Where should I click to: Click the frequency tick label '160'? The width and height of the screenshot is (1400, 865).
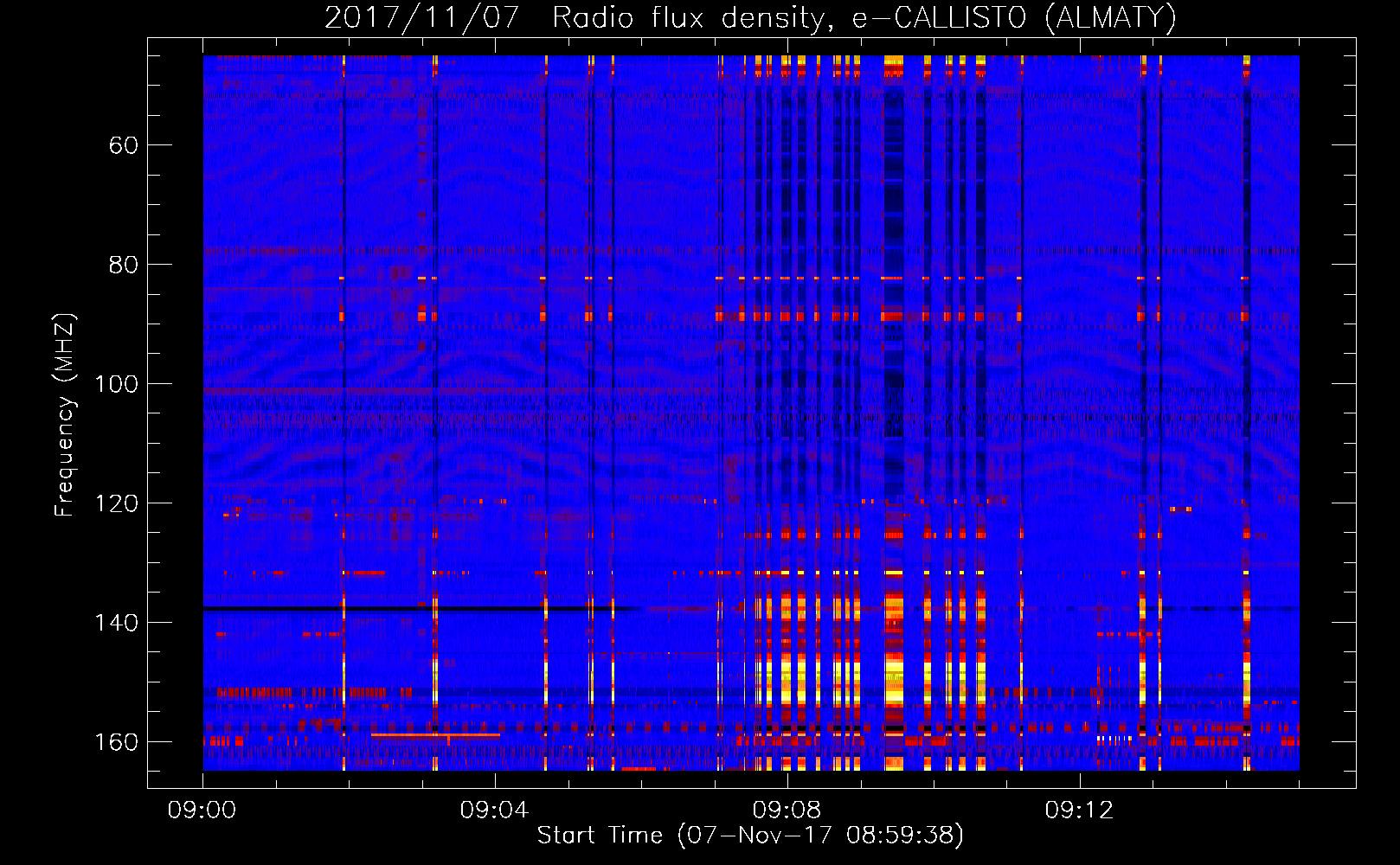coord(116,742)
